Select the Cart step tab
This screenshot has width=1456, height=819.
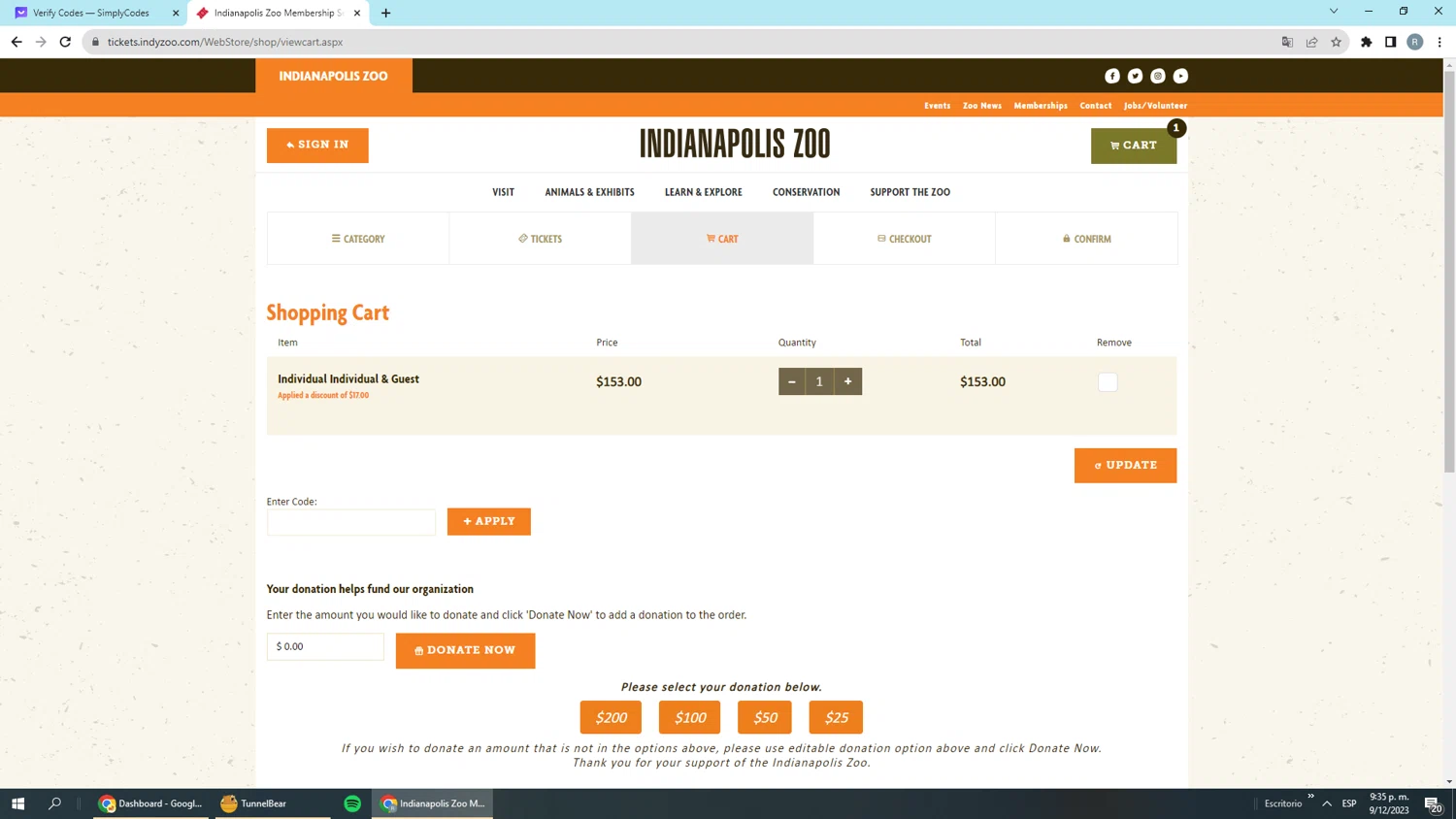tap(722, 239)
